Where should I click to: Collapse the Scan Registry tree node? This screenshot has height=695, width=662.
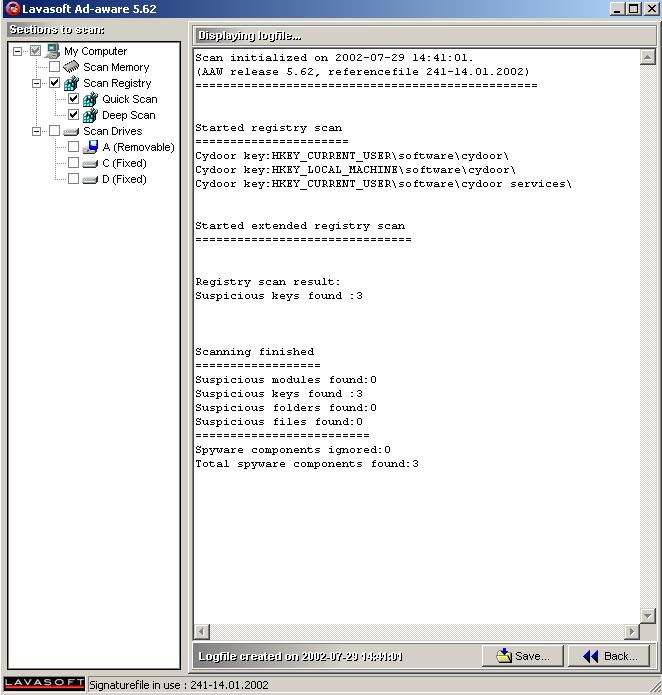[x=36, y=83]
